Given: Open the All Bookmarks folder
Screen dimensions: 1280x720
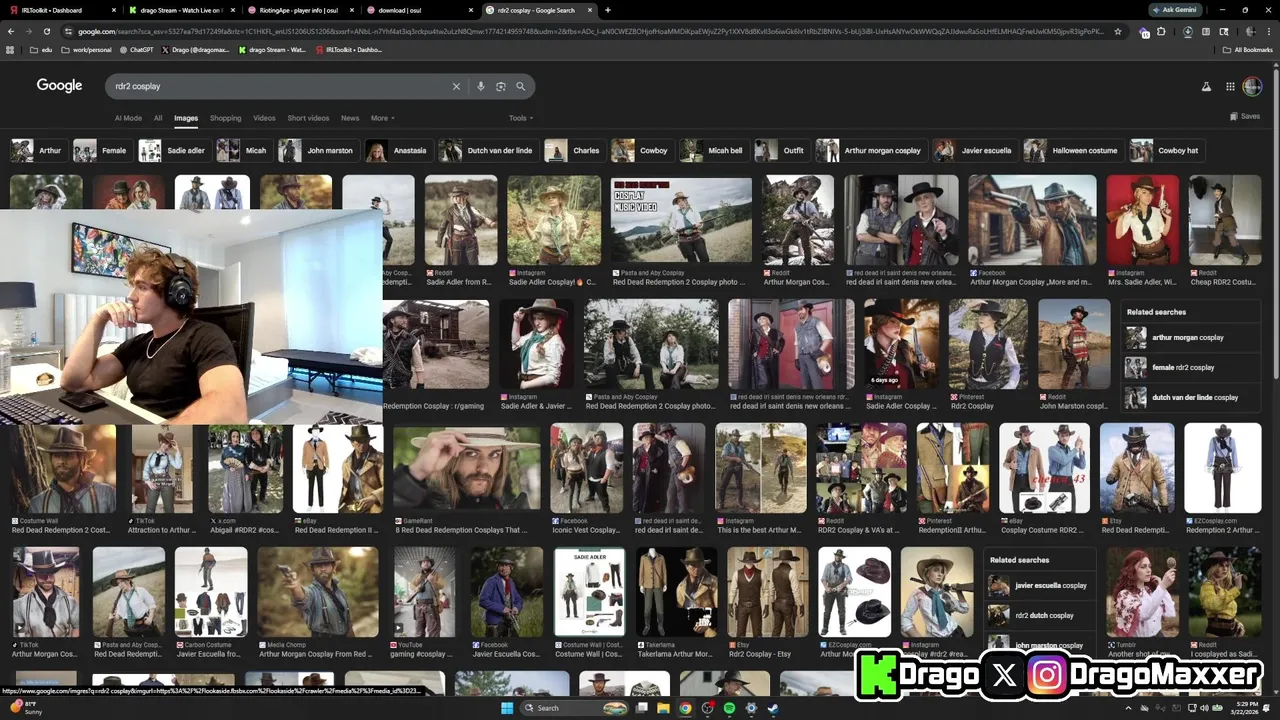Looking at the screenshot, I should [x=1248, y=49].
